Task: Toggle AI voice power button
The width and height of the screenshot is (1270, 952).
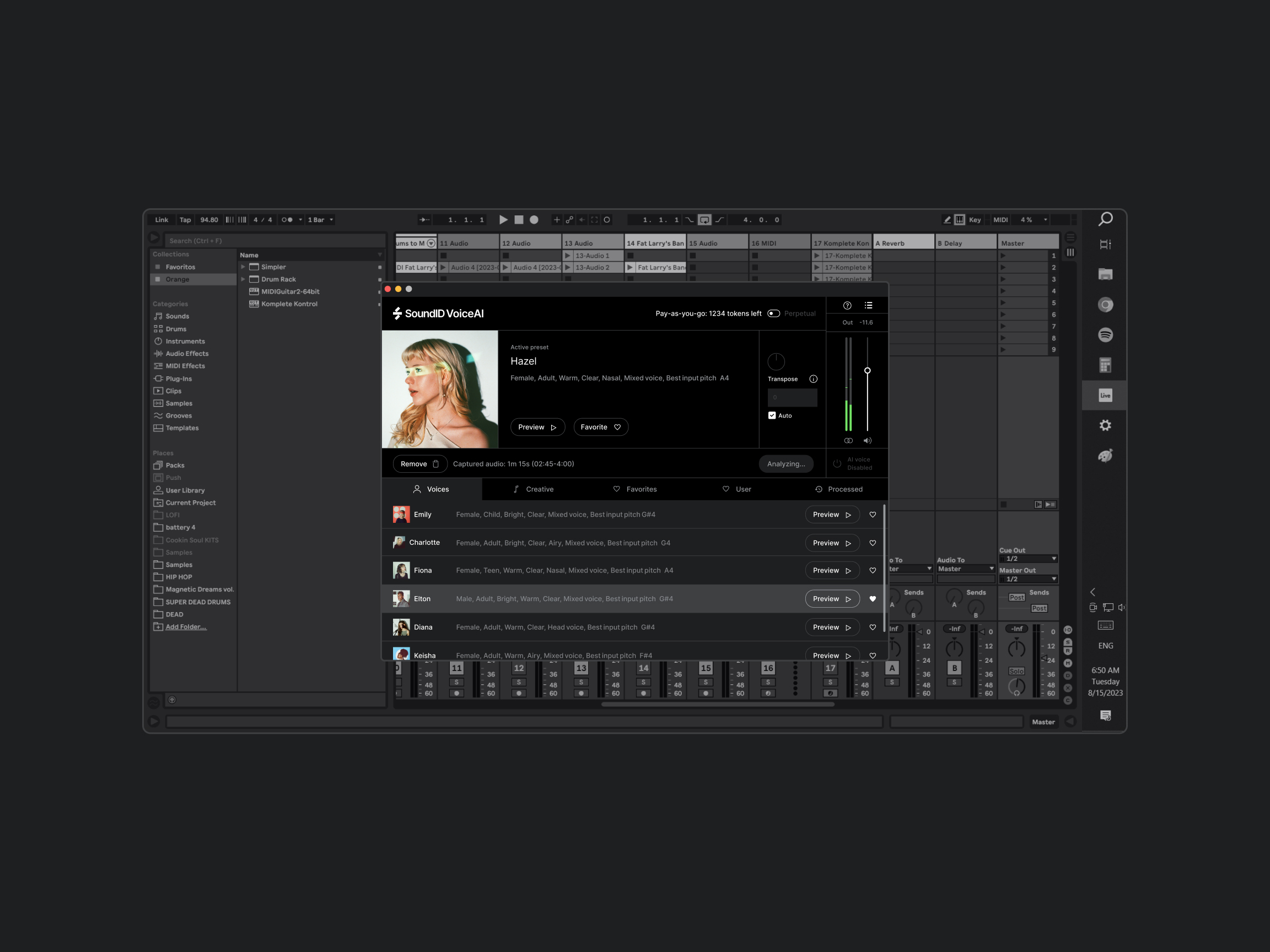Action: click(x=837, y=464)
